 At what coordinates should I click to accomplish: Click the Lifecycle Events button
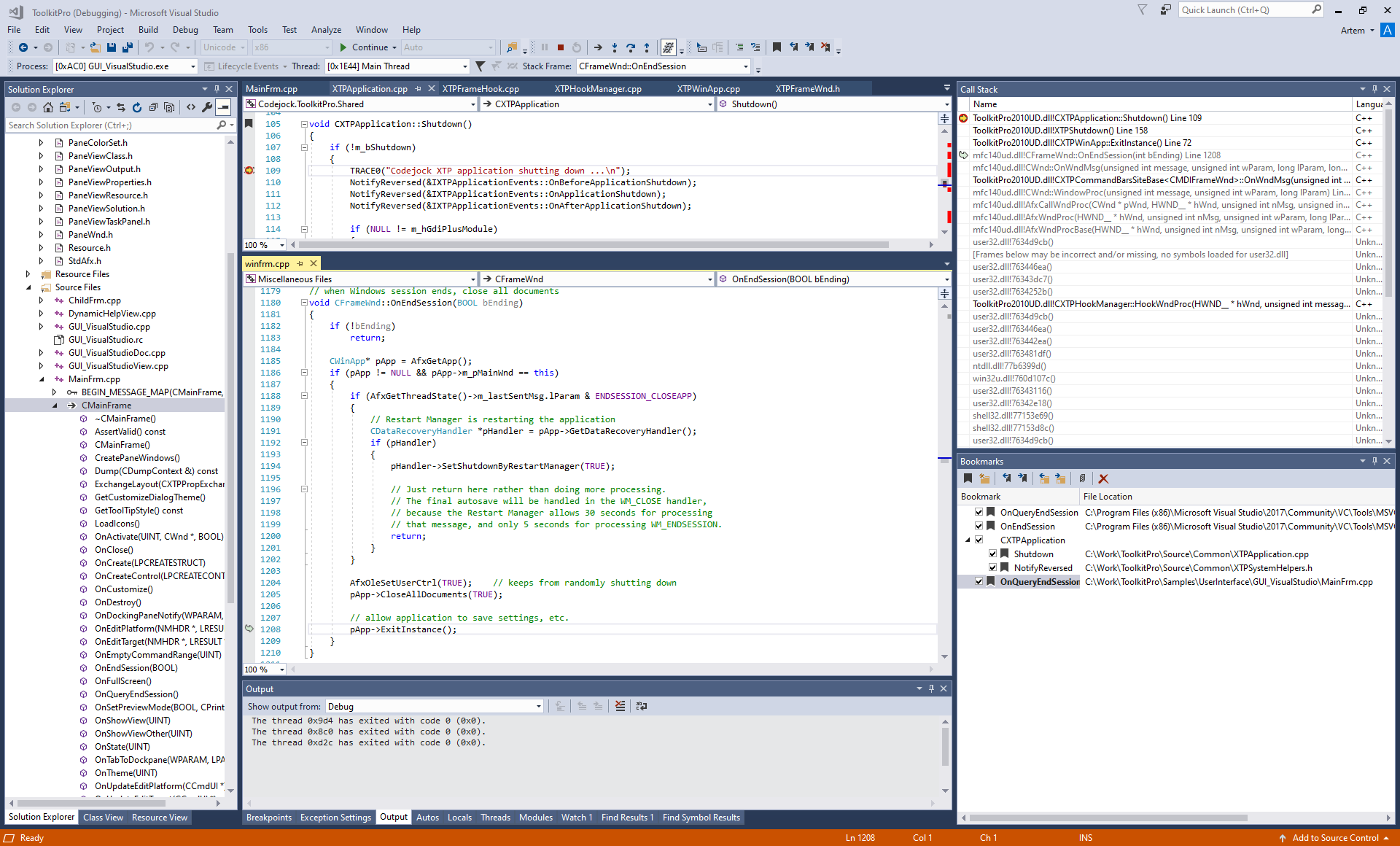pyautogui.click(x=247, y=66)
